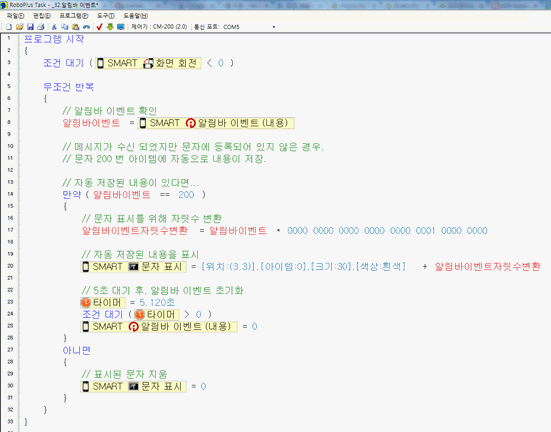Click the binoculars Find icon
Viewport: 551px width, 432px height.
click(86, 27)
